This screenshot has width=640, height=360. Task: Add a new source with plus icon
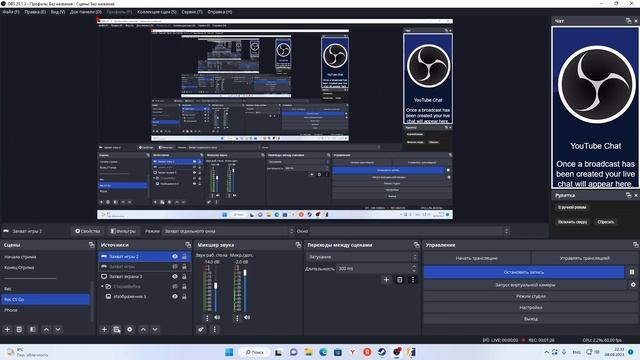[x=104, y=329]
